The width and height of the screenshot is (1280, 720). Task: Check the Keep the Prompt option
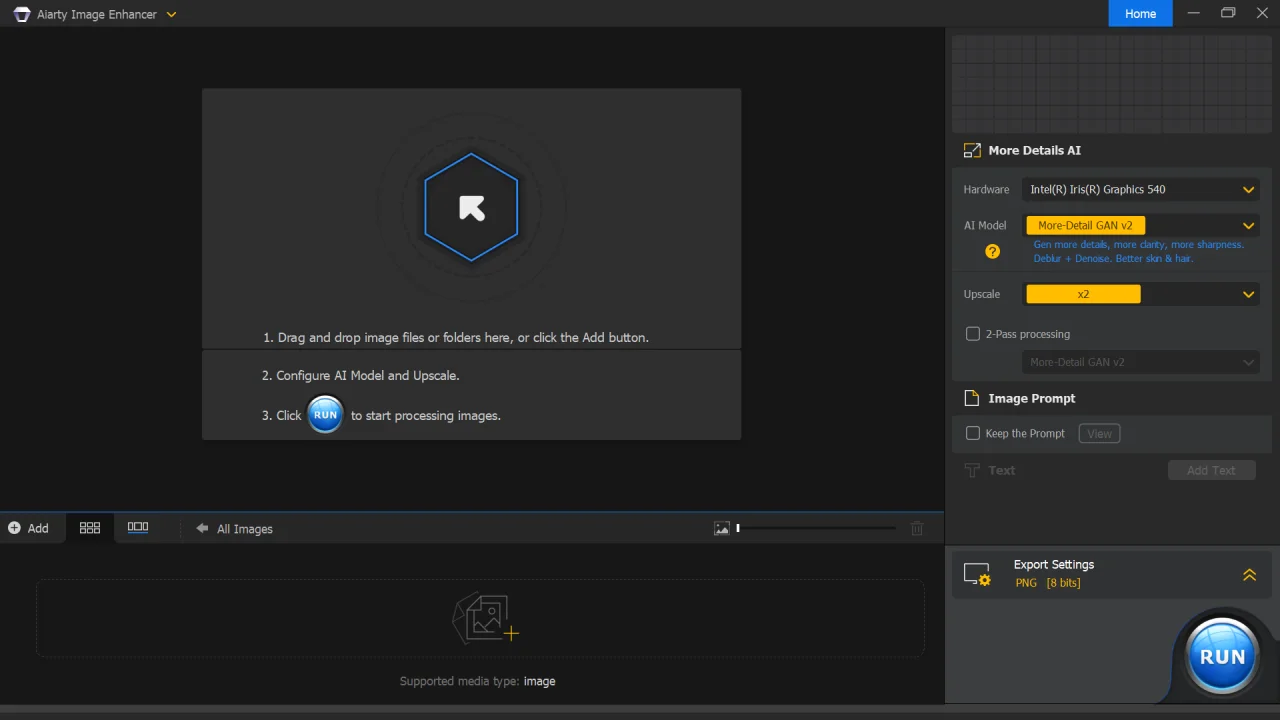click(x=973, y=433)
